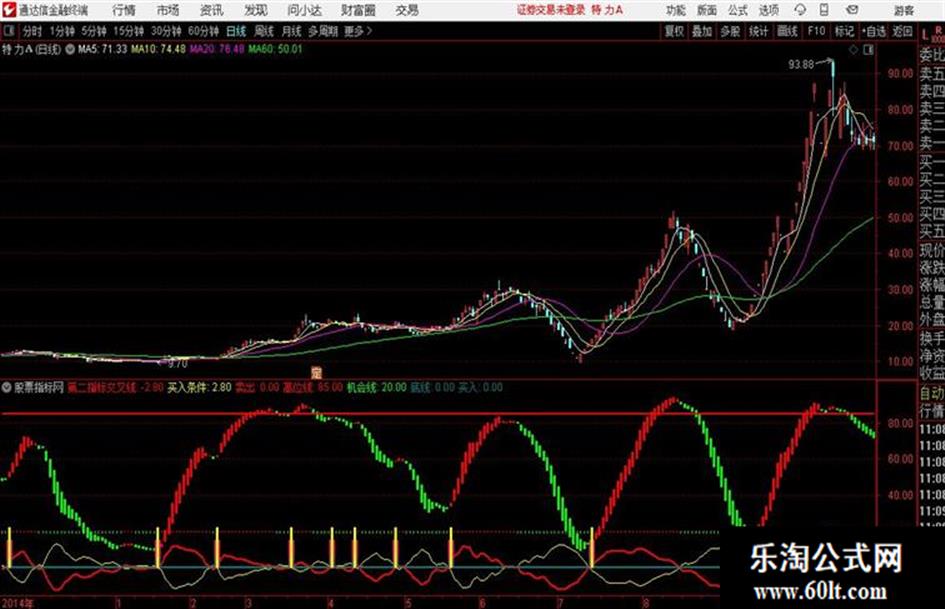Click the 9.70 low price label
The width and height of the screenshot is (945, 609).
(x=178, y=364)
